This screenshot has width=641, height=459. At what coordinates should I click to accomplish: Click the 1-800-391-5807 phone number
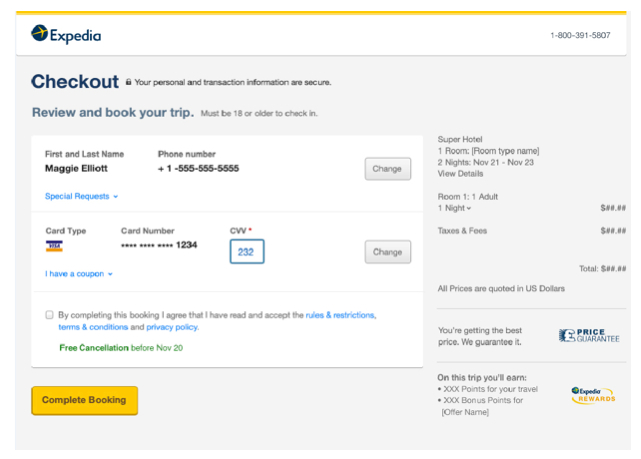tap(580, 35)
